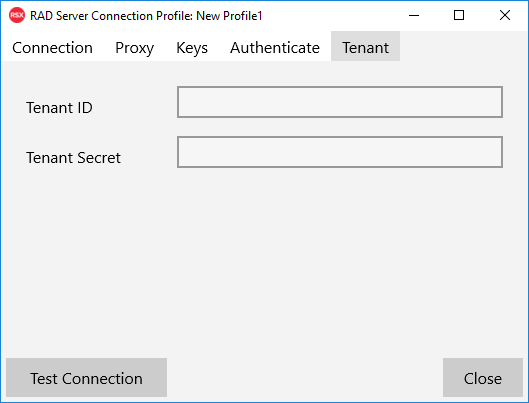Select the Keys tab
Viewport: 529px width, 403px height.
tap(192, 48)
